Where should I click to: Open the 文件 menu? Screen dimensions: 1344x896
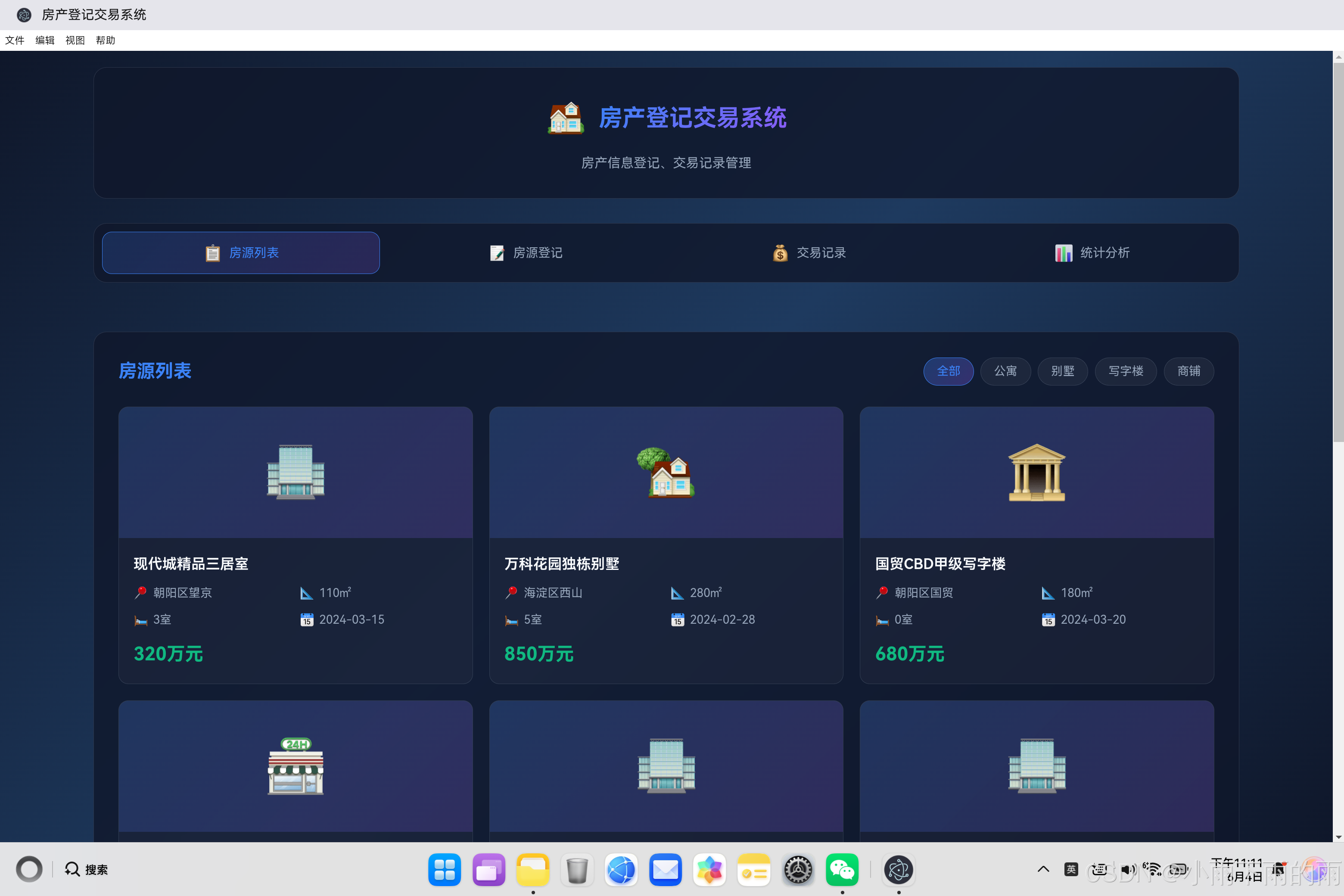point(15,40)
